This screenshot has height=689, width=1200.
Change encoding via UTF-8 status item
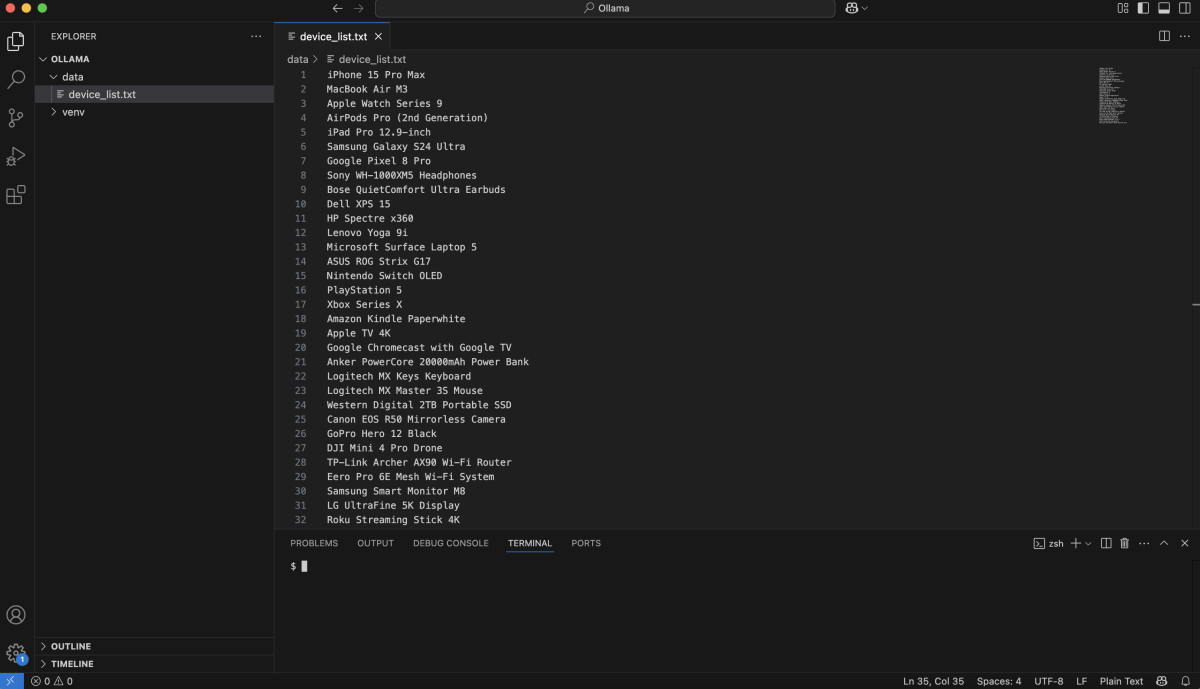coord(1049,681)
